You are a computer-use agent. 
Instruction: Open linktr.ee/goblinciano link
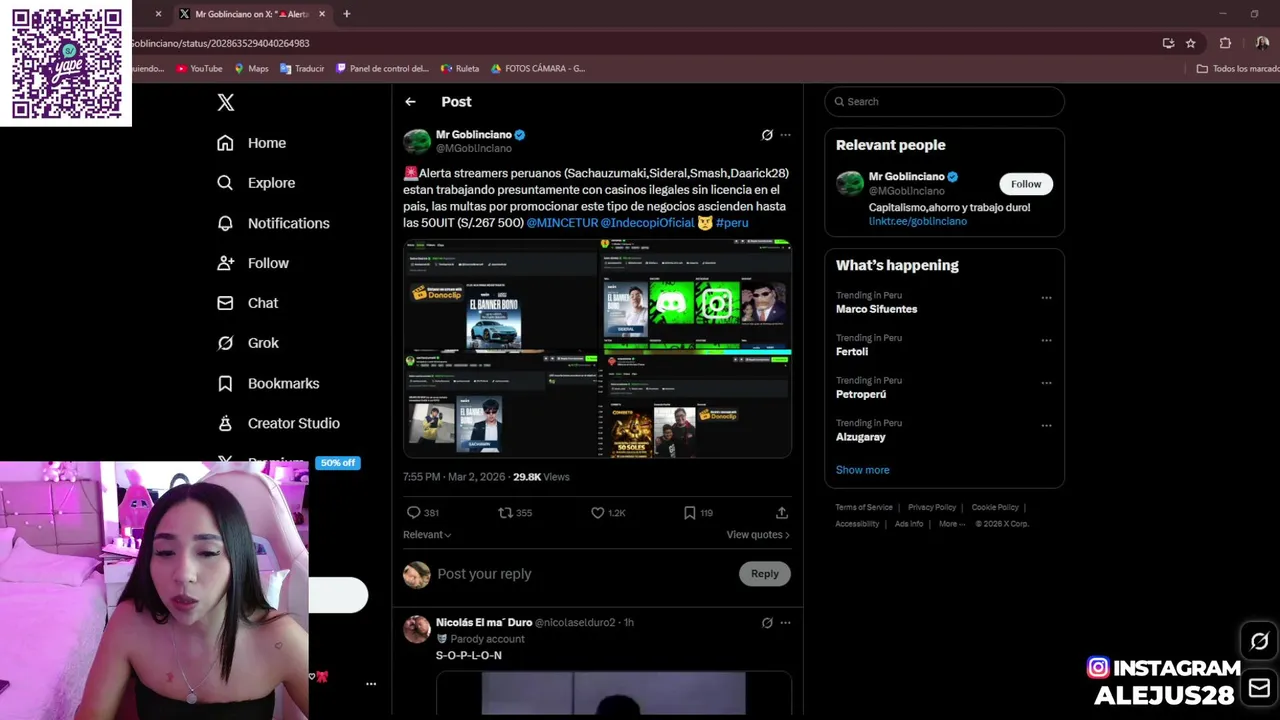point(918,221)
